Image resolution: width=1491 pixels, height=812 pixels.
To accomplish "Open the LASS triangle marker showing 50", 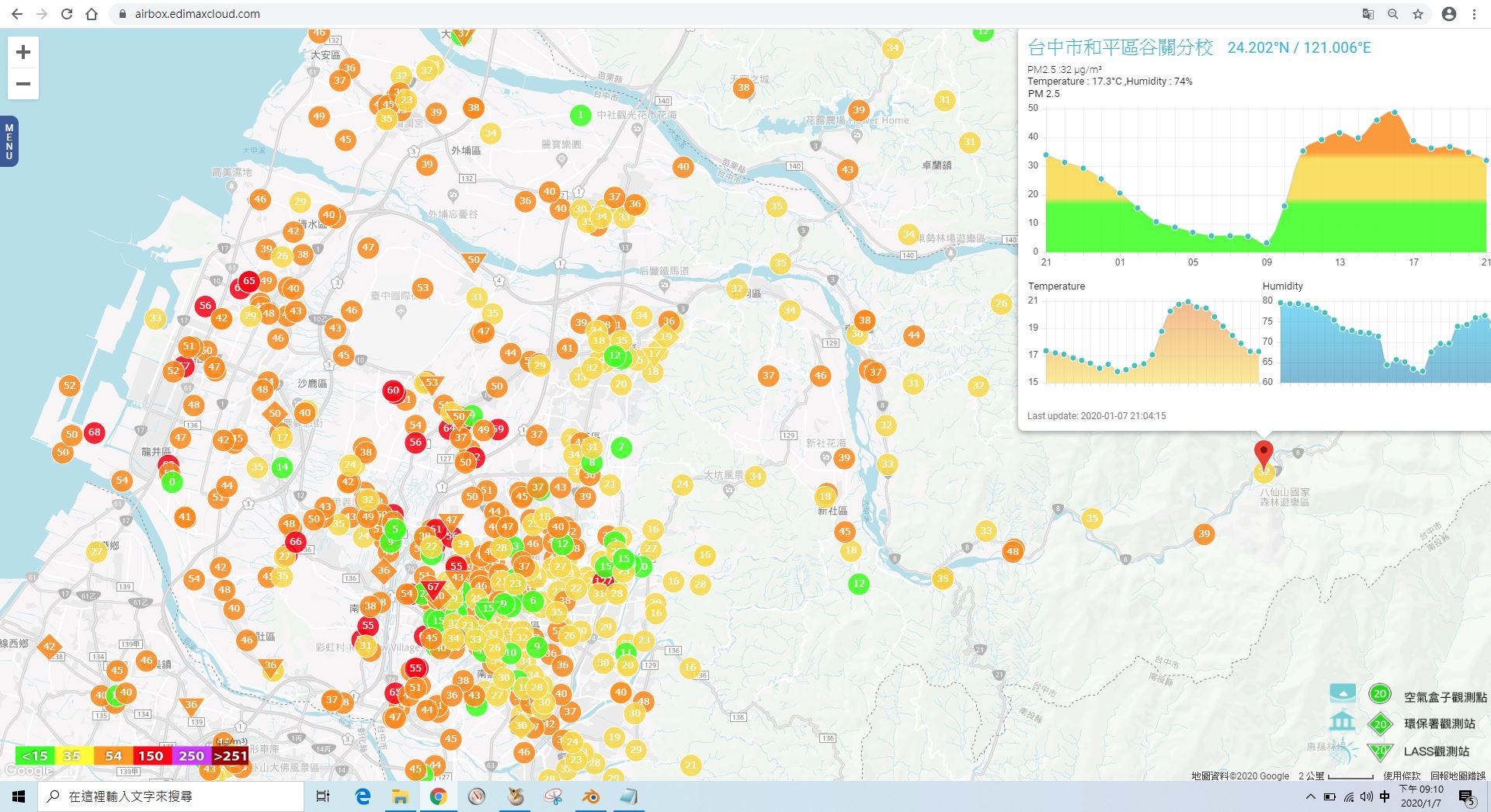I will click(474, 262).
